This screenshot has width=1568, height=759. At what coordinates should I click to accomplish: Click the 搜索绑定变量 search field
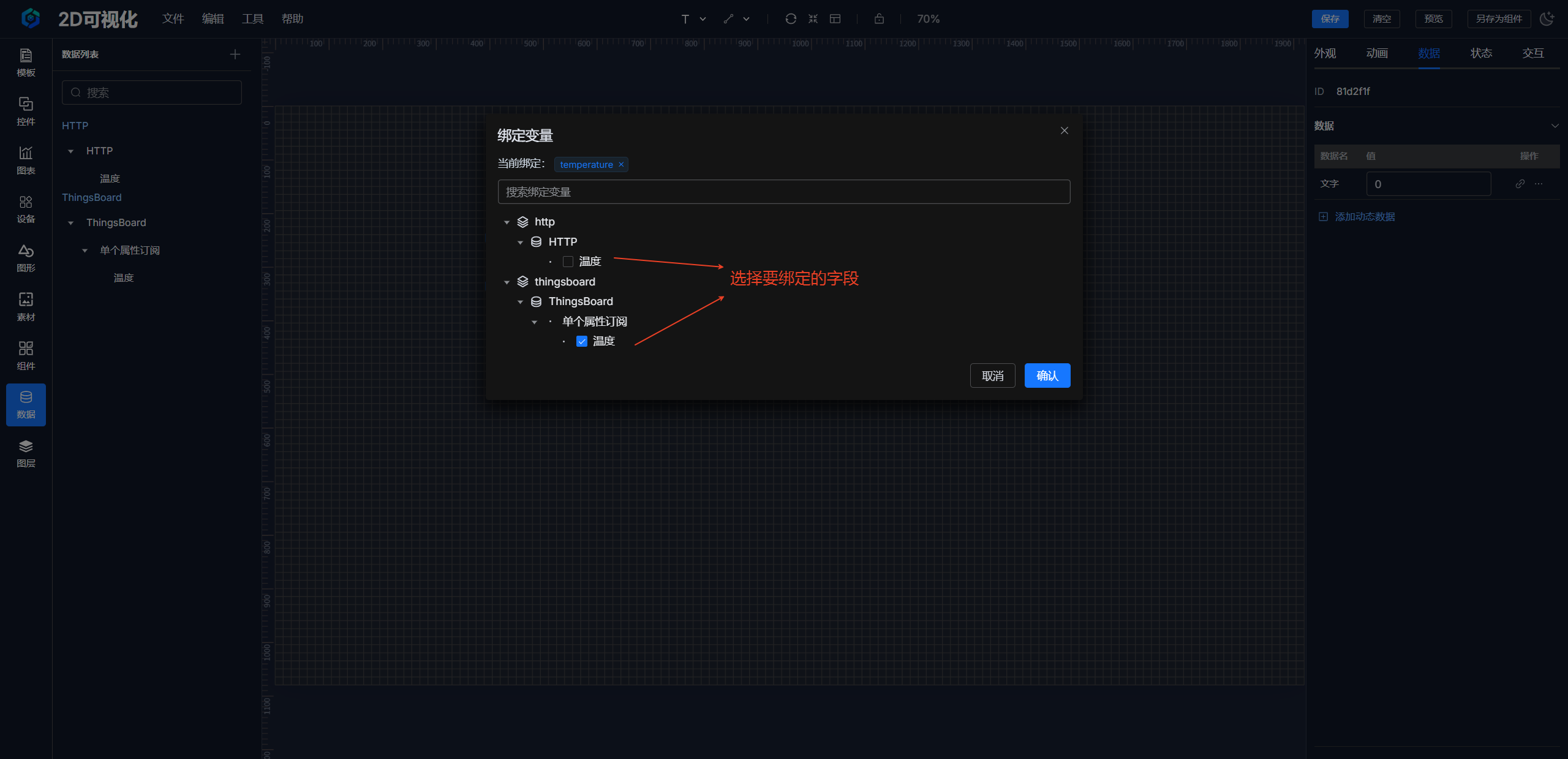coord(783,192)
